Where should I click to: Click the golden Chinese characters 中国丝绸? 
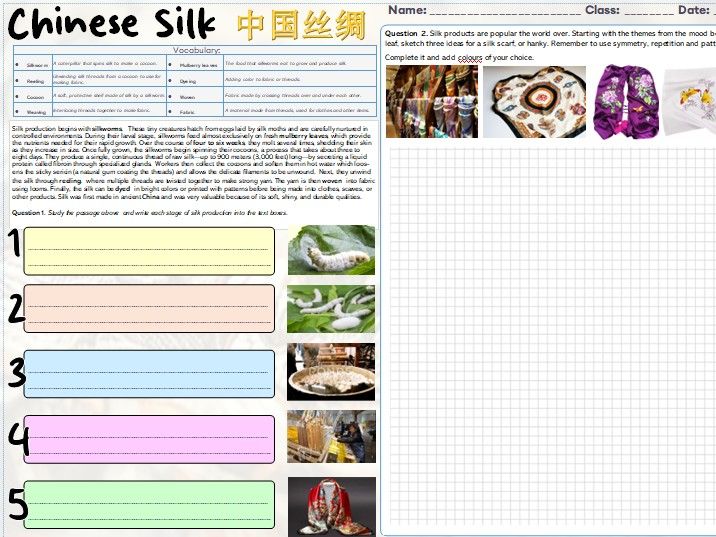[x=301, y=25]
